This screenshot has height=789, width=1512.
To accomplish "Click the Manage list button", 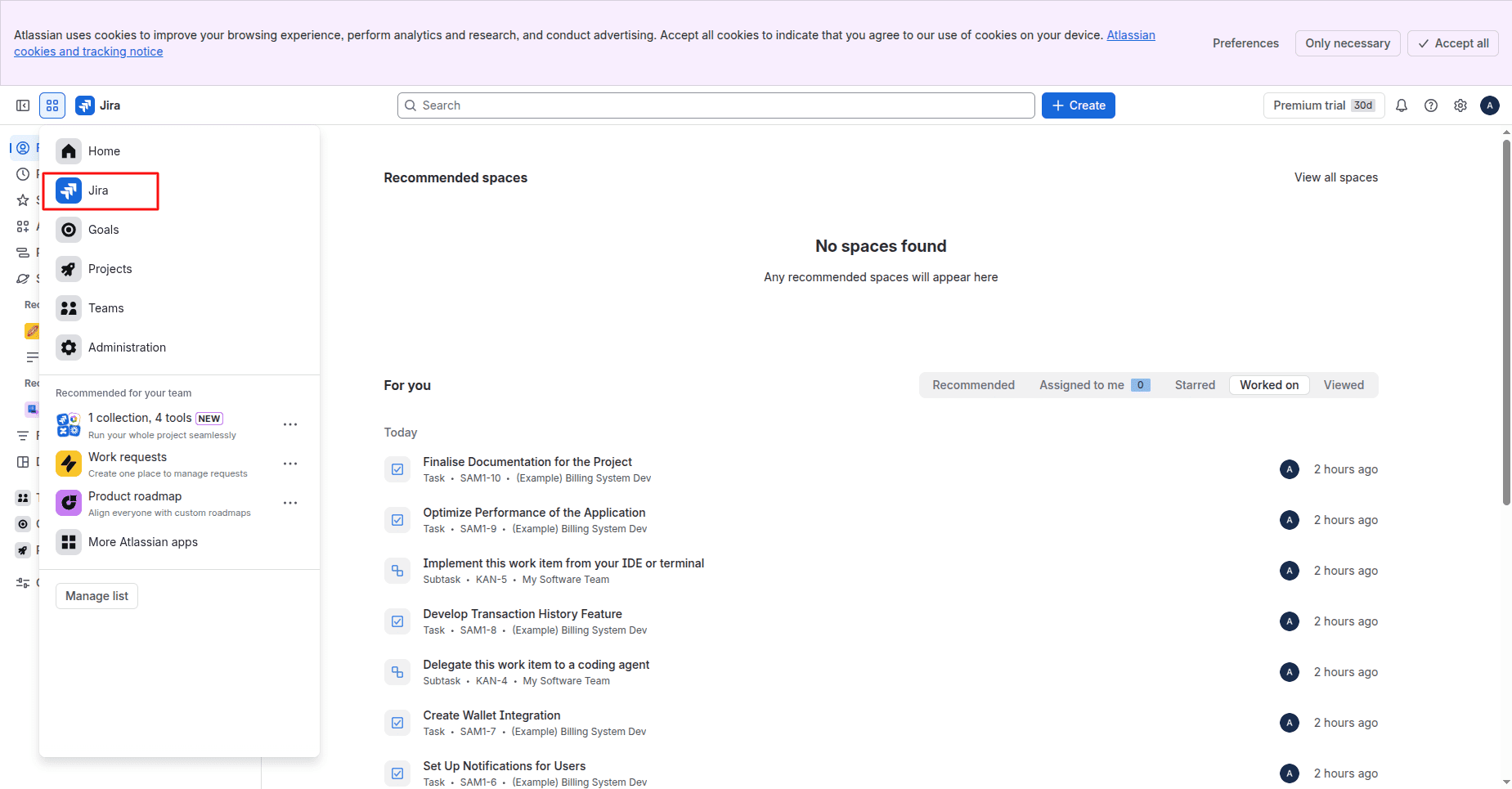I will click(x=97, y=596).
